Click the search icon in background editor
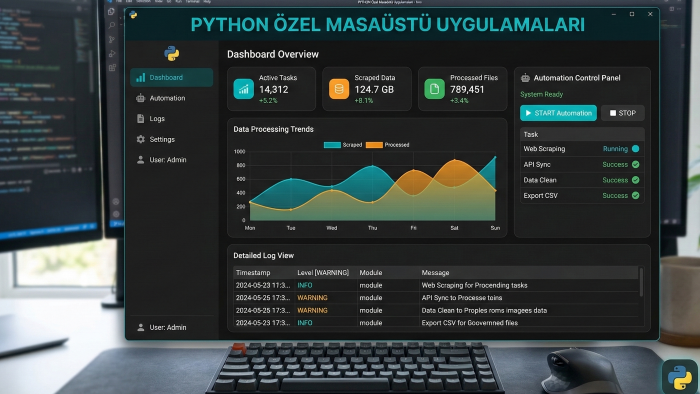The image size is (700, 394). point(112,25)
